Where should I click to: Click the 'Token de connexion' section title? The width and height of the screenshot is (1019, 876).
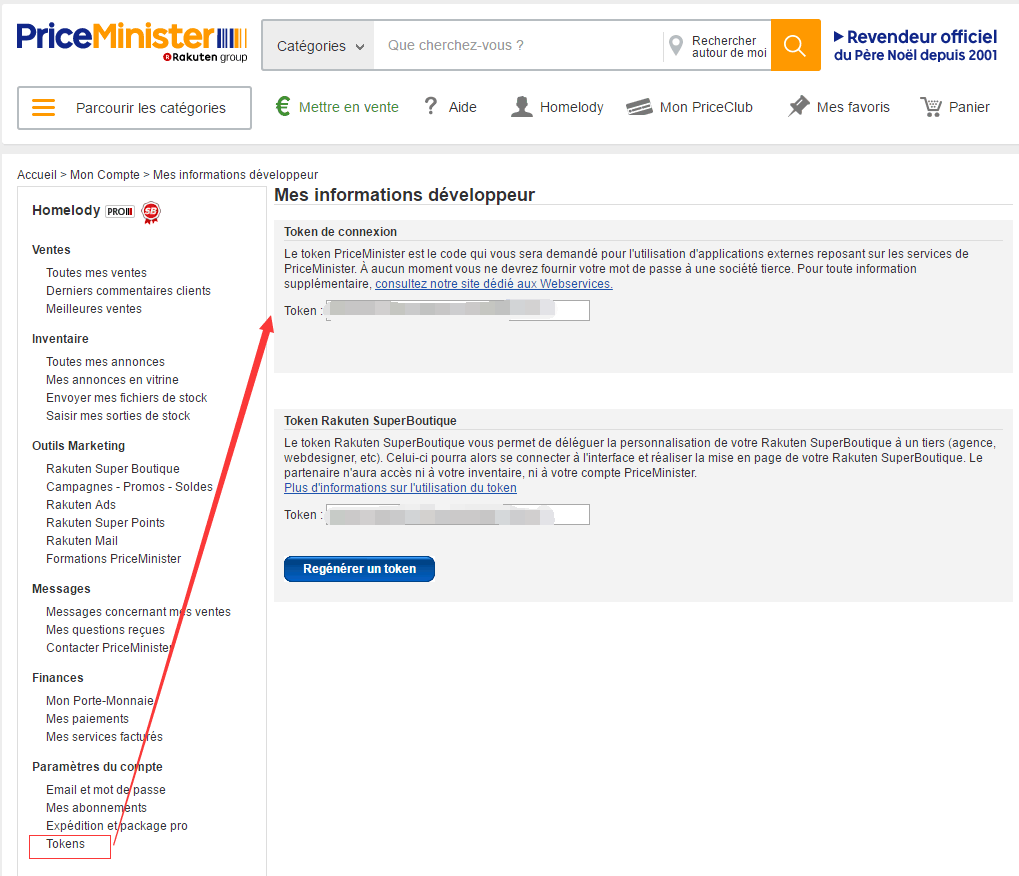pos(341,232)
